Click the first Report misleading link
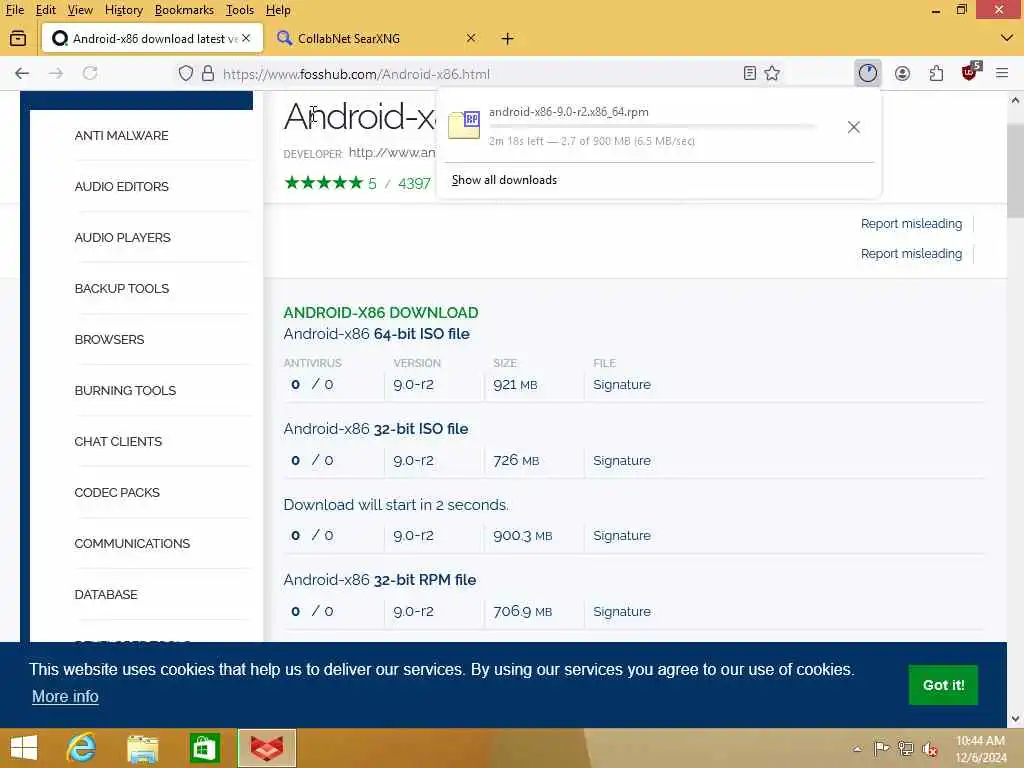The image size is (1024, 768). point(911,224)
